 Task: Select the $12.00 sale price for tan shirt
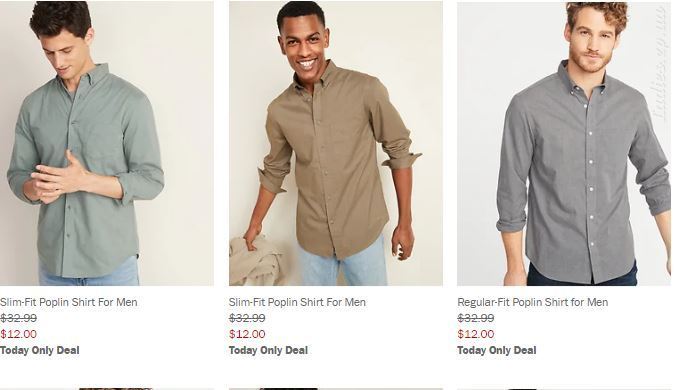(247, 334)
